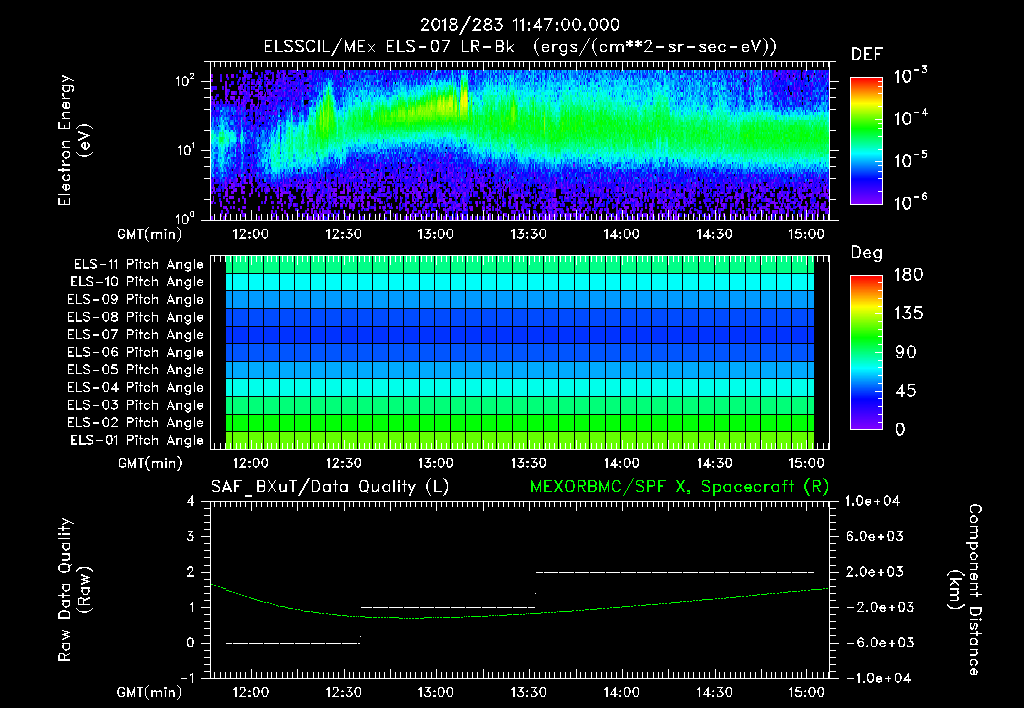The height and width of the screenshot is (708, 1024).
Task: Click the "-1" tick on Raw Data Quality axis
Action: pos(187,678)
